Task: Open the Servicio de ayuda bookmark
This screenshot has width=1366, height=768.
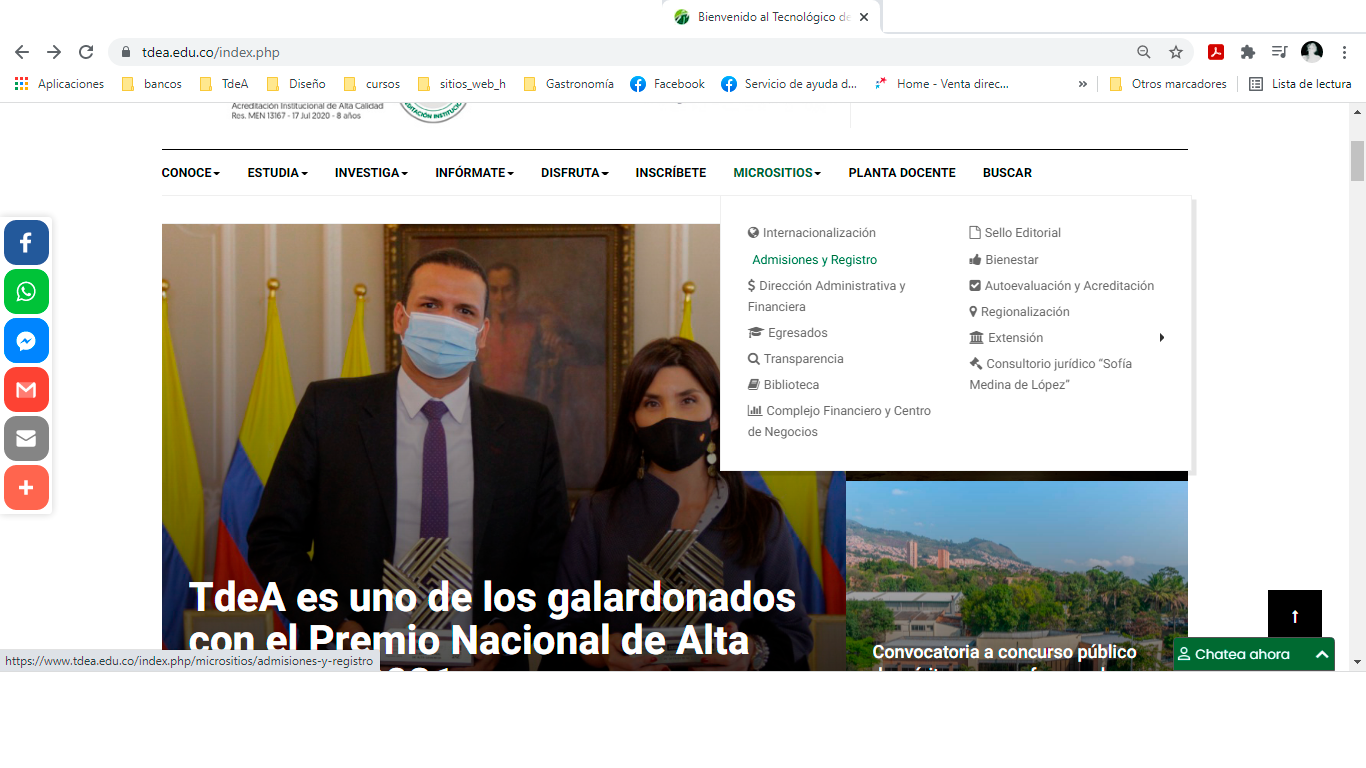Action: (x=789, y=84)
